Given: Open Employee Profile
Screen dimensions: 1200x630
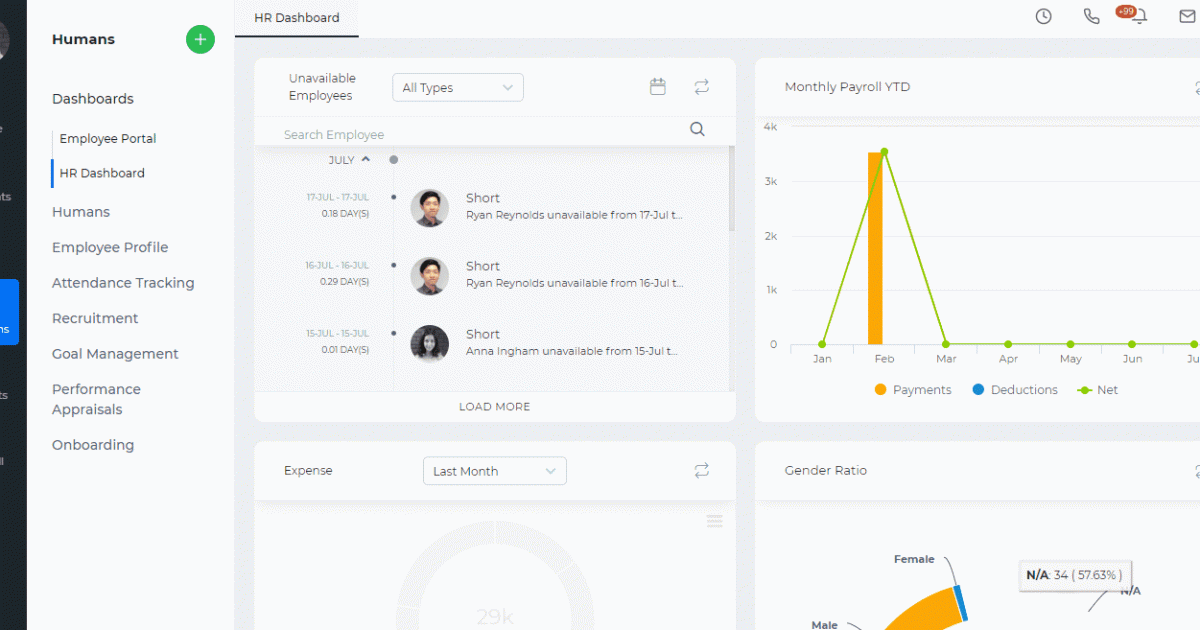Looking at the screenshot, I should pos(110,247).
